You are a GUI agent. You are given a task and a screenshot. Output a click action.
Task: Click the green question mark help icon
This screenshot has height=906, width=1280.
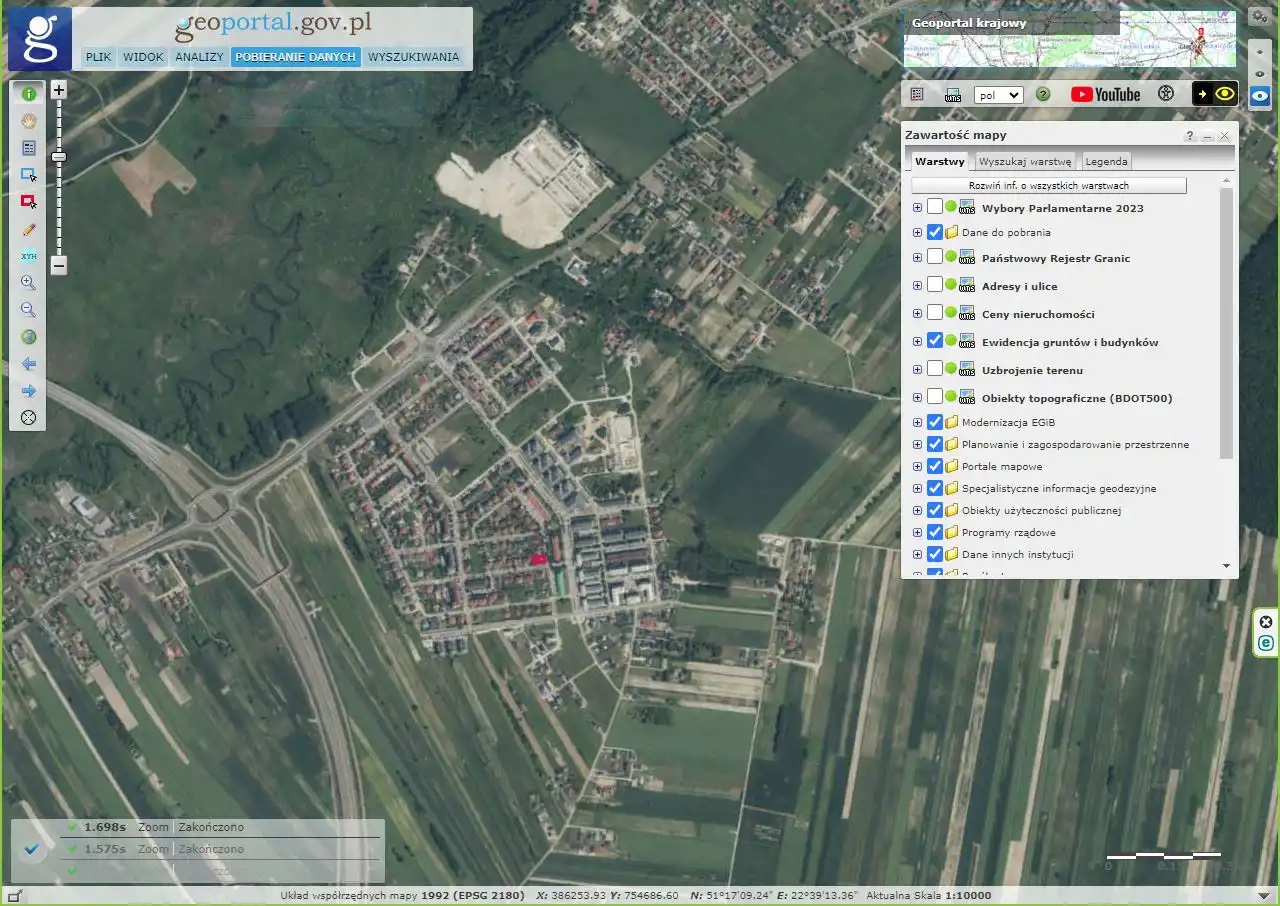point(1043,94)
